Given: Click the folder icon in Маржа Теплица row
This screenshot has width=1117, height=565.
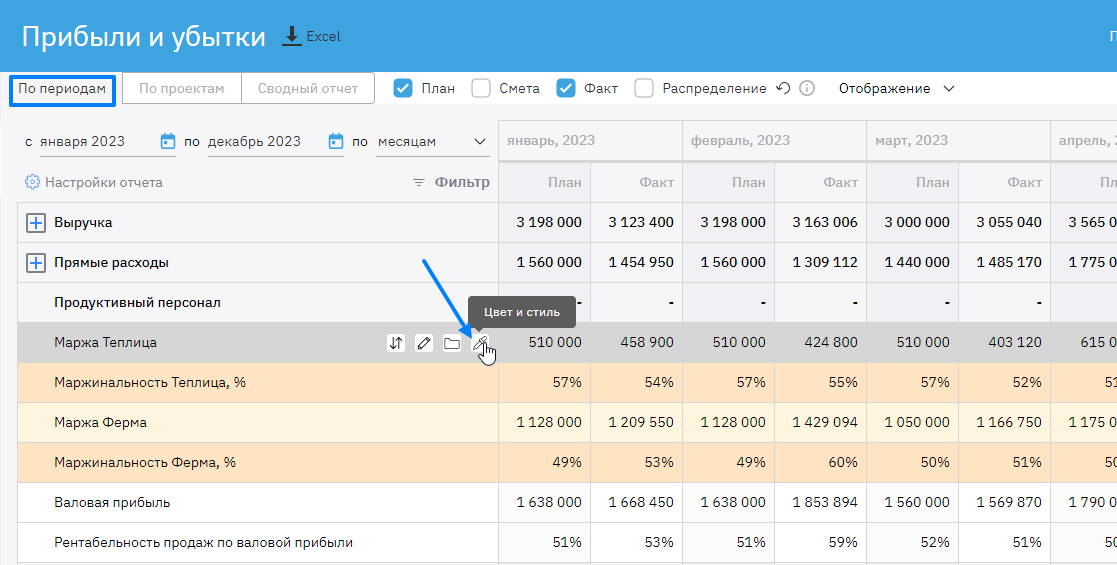Looking at the screenshot, I should tap(452, 343).
